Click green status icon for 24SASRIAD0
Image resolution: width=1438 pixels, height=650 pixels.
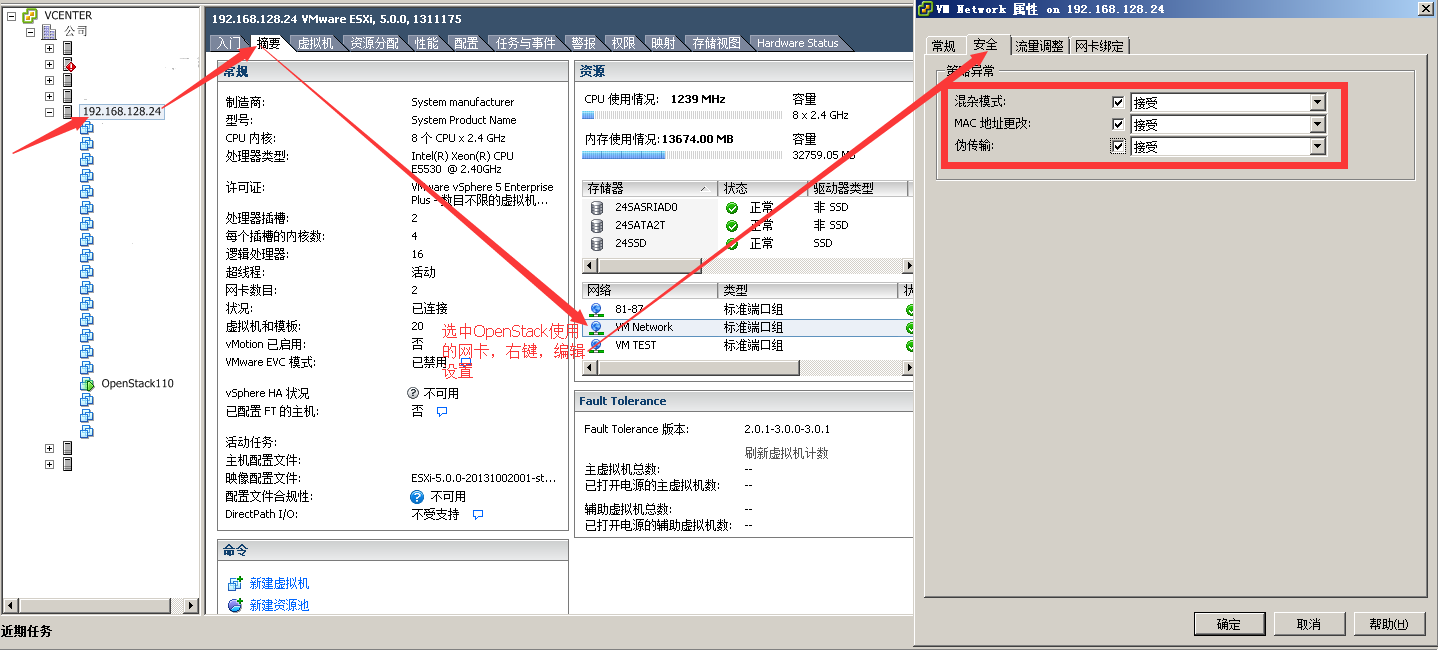tap(732, 207)
